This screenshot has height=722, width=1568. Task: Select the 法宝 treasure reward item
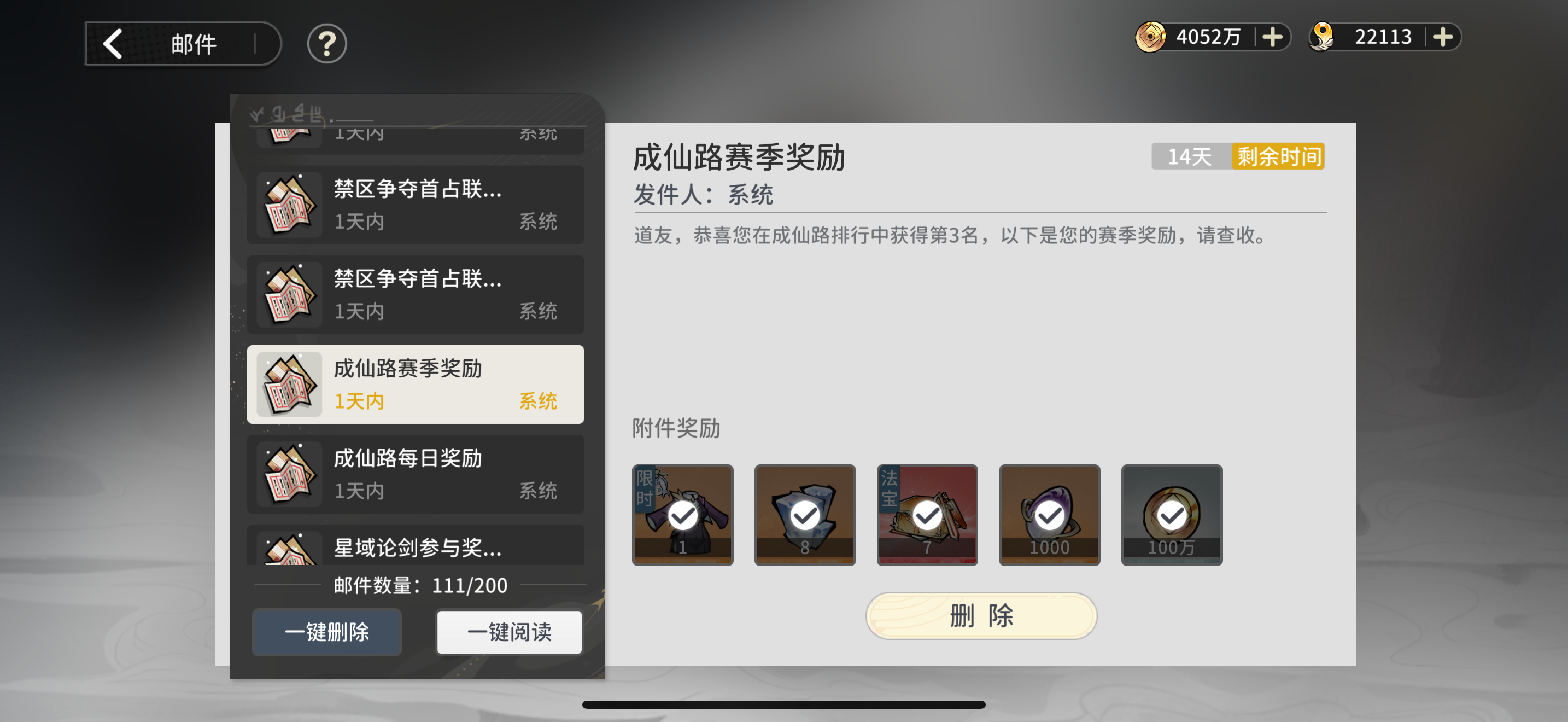coord(927,515)
